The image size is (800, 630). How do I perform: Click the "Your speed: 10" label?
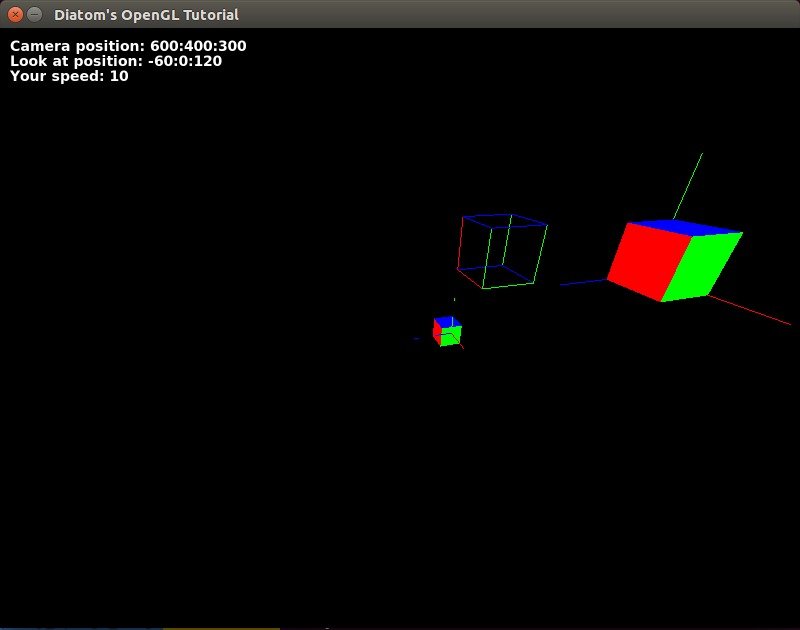tap(69, 76)
